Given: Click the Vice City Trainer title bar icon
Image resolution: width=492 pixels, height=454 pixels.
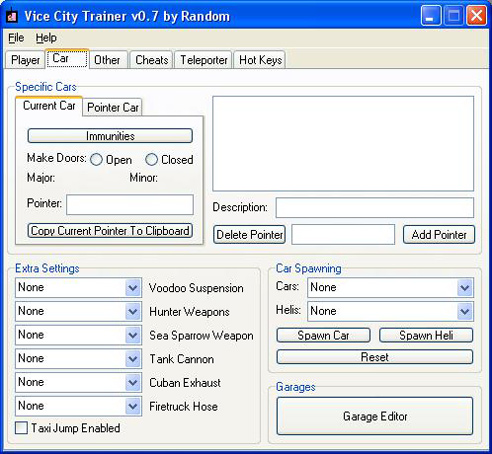Looking at the screenshot, I should tap(12, 16).
